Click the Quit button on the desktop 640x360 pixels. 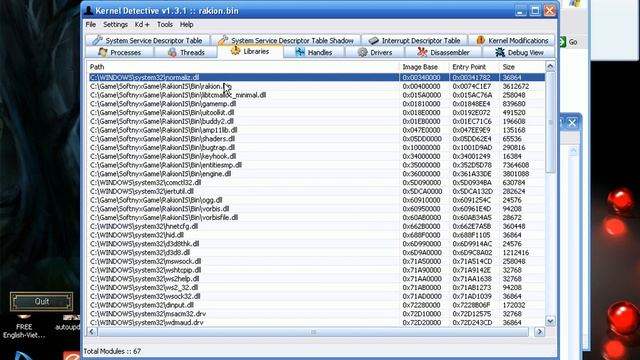point(42,302)
